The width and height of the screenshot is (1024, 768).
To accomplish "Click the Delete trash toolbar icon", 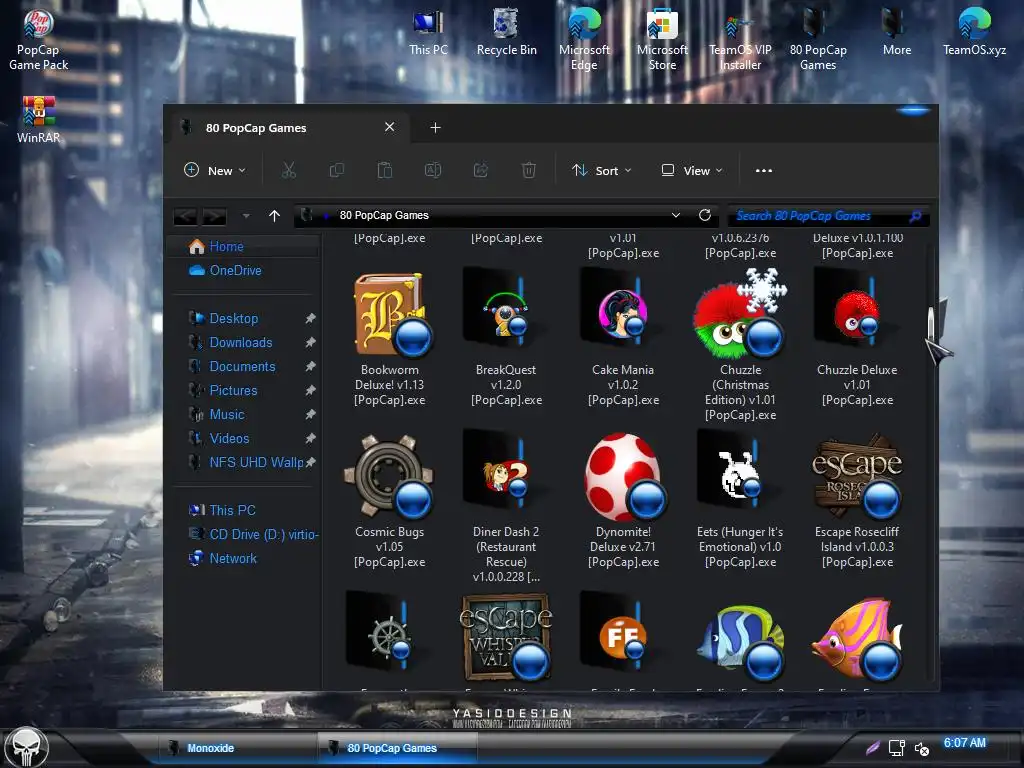I will click(x=529, y=170).
